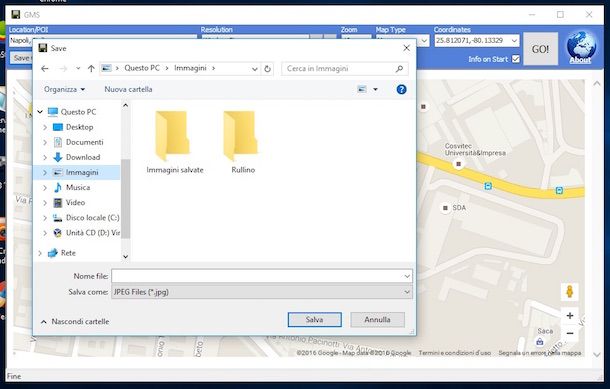Image resolution: width=610 pixels, height=389 pixels.
Task: Open the Coordinates dropdown in GMS
Action: tap(514, 40)
